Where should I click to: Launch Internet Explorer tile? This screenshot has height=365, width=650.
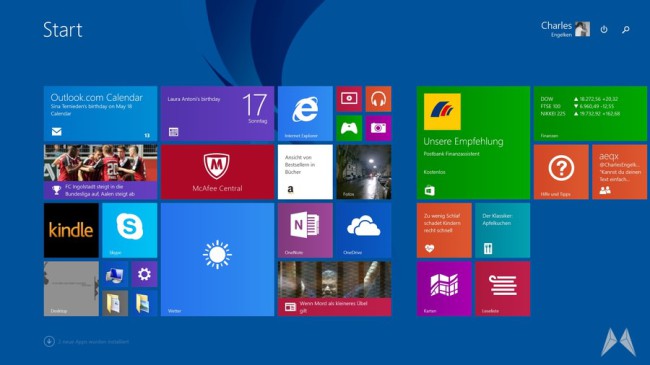click(x=305, y=114)
